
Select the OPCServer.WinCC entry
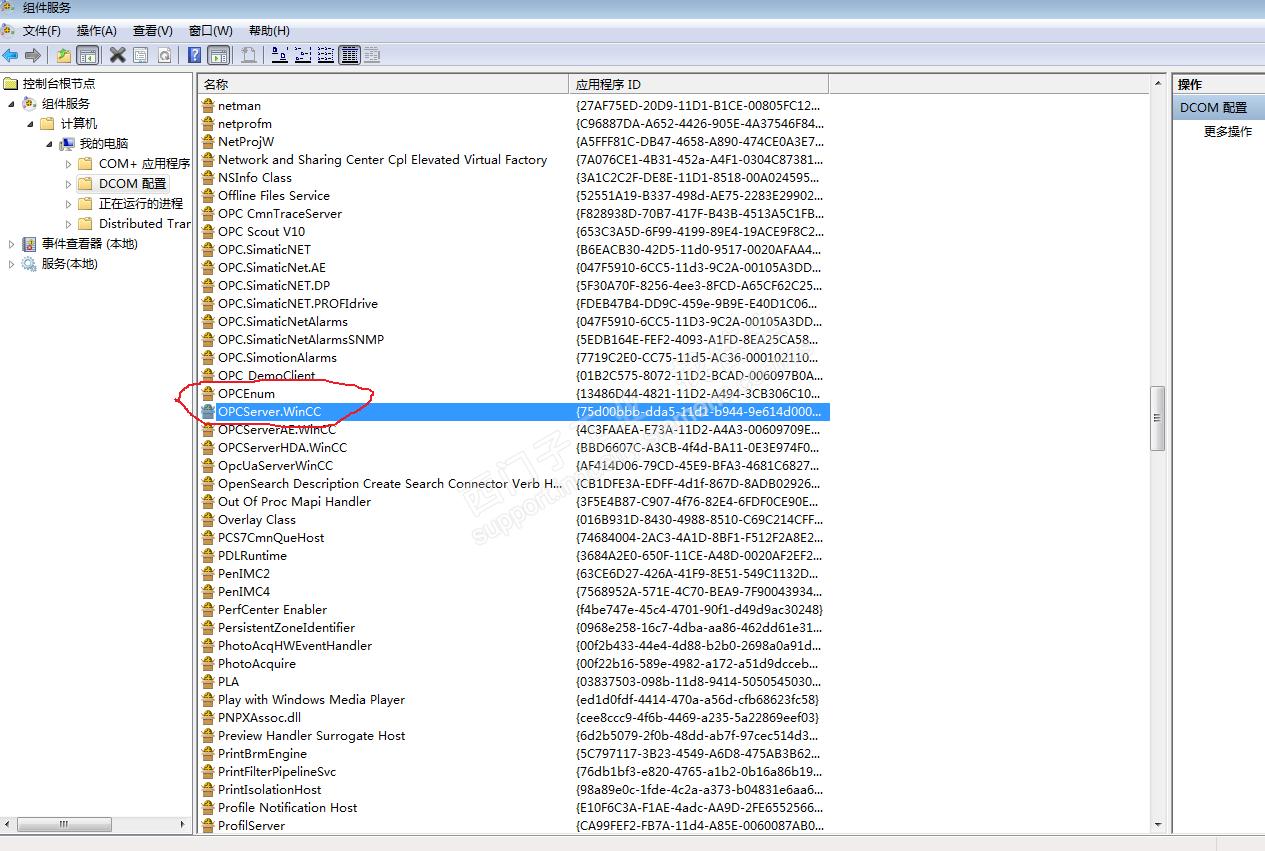click(270, 412)
